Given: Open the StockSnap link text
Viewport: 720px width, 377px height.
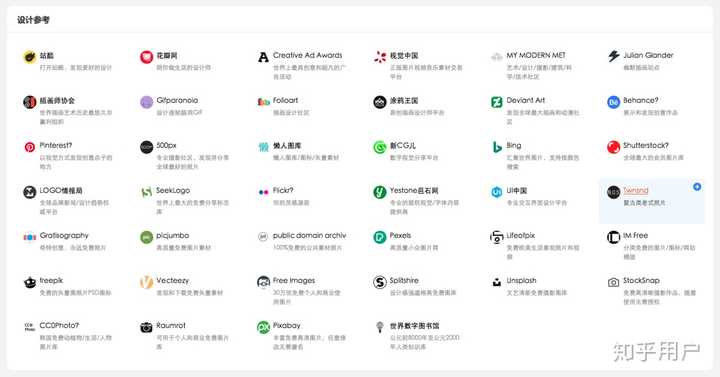Looking at the screenshot, I should click(641, 280).
